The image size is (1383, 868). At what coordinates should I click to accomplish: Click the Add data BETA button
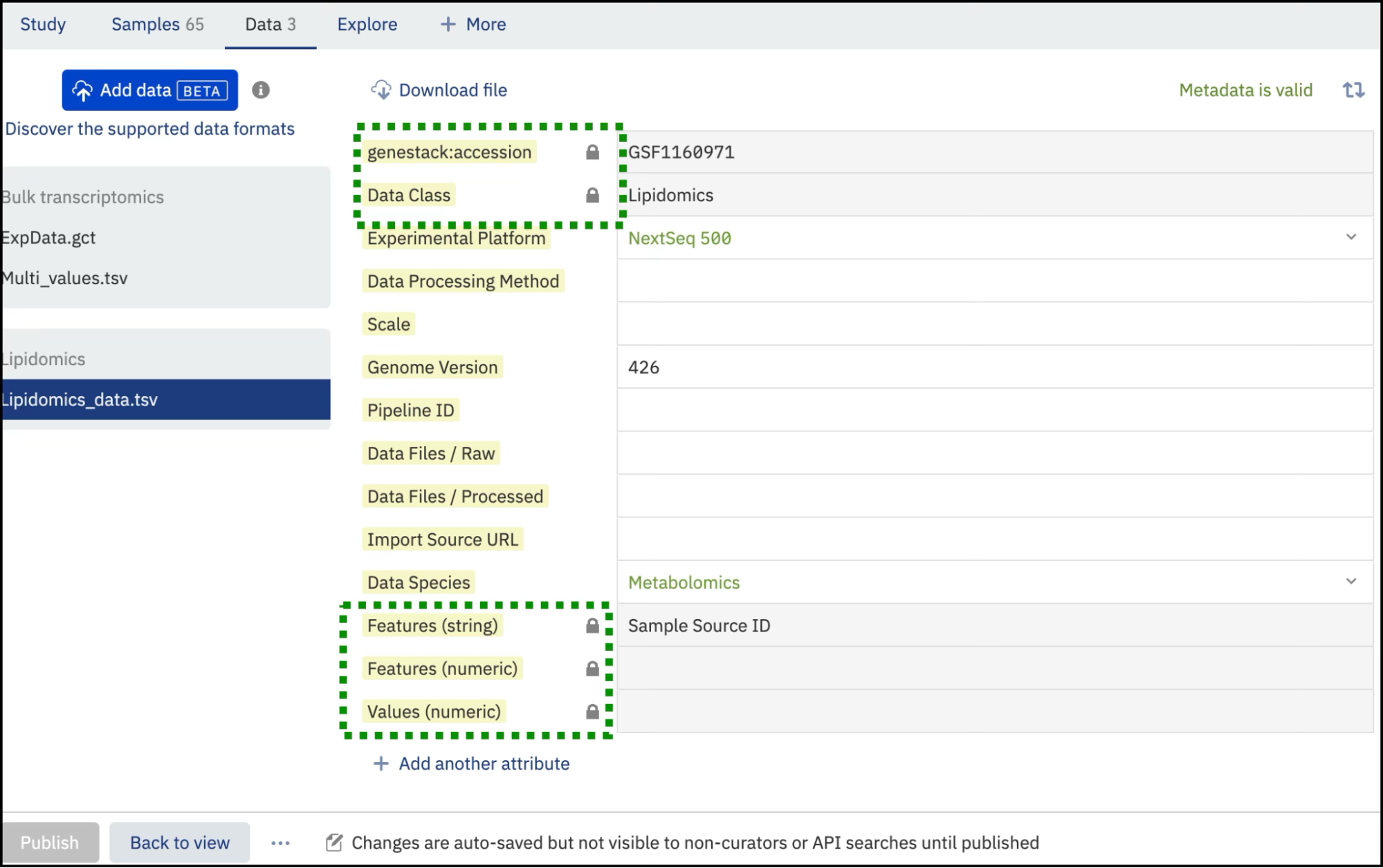(x=149, y=90)
